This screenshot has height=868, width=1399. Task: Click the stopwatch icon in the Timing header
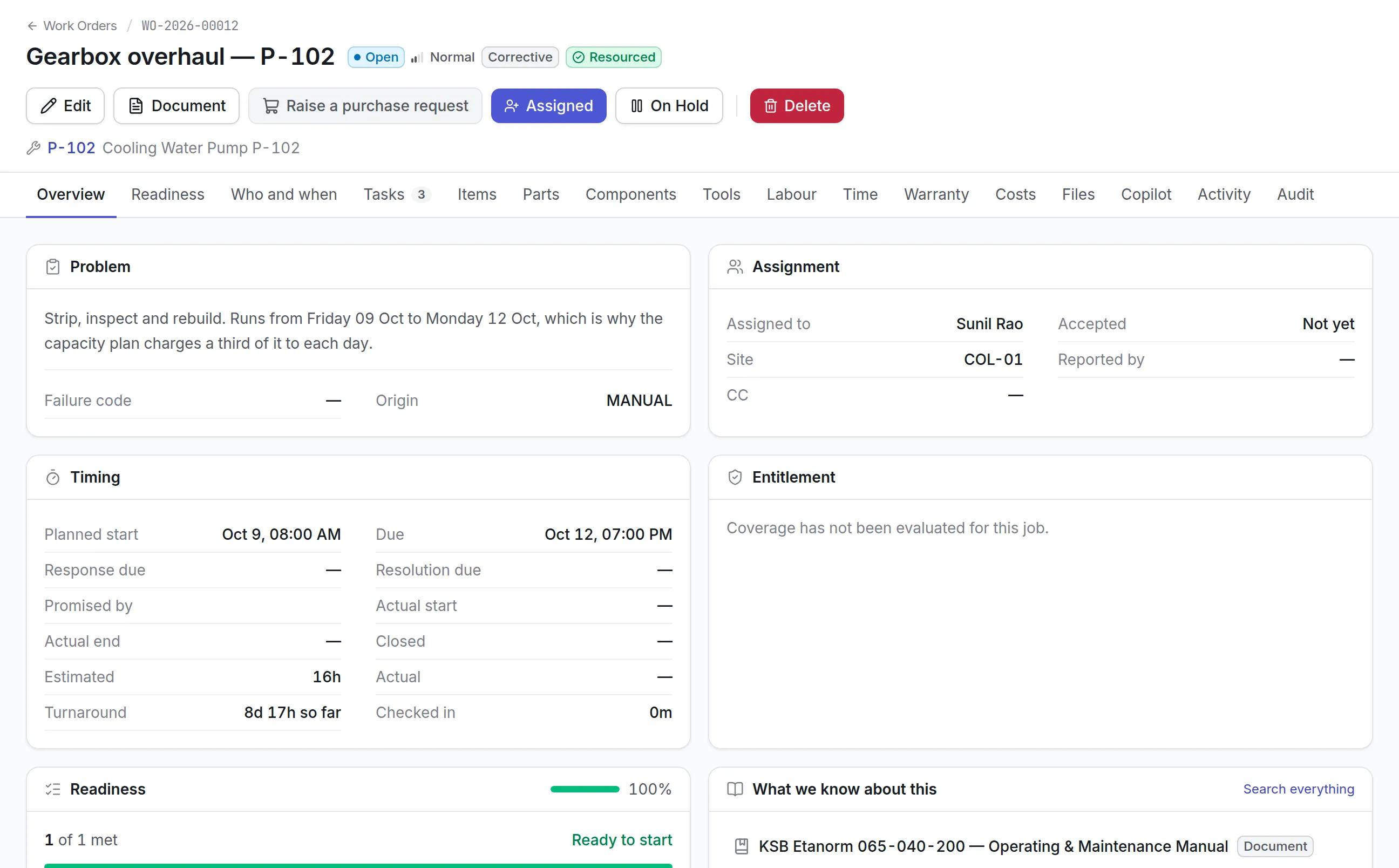[53, 478]
